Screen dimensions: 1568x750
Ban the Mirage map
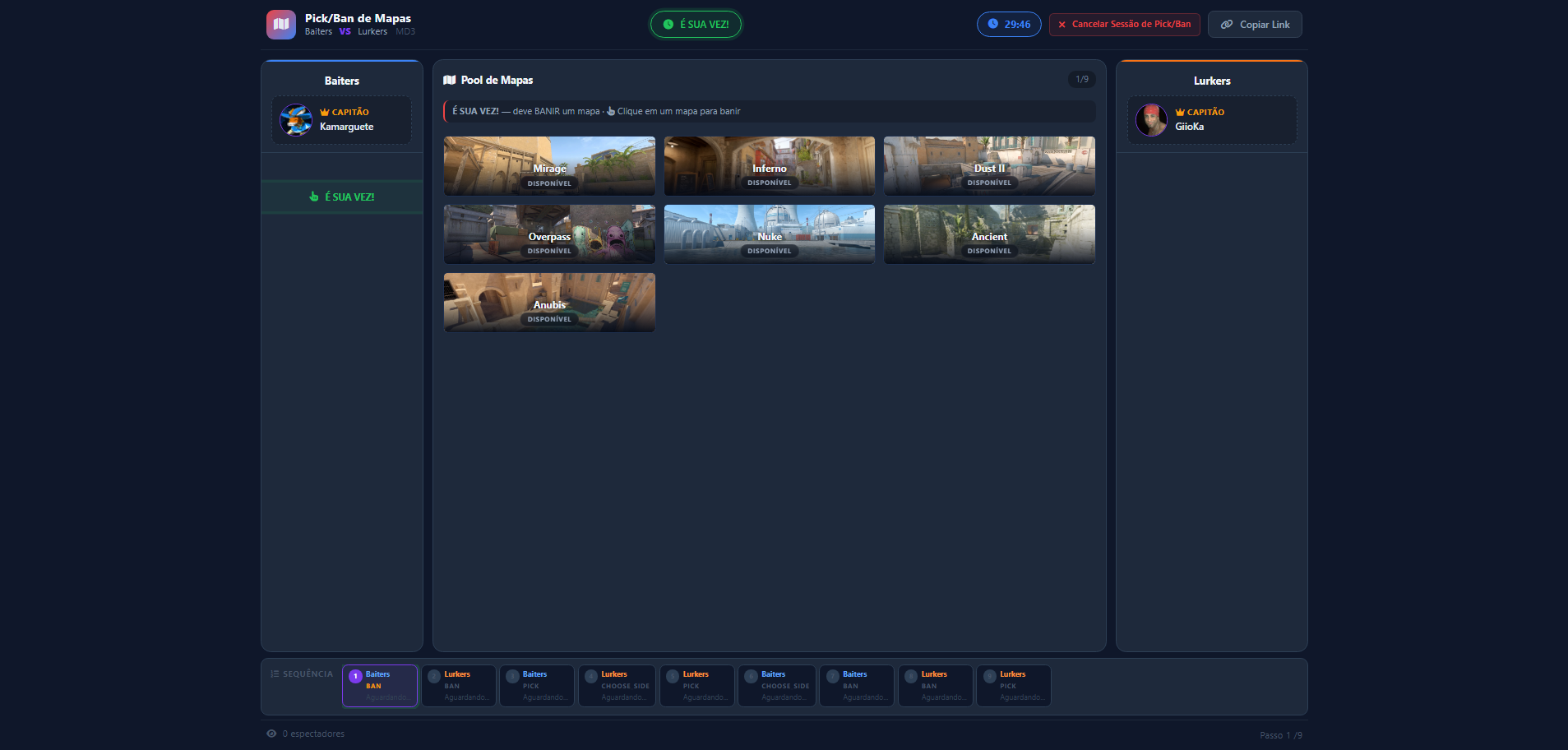[x=549, y=165]
